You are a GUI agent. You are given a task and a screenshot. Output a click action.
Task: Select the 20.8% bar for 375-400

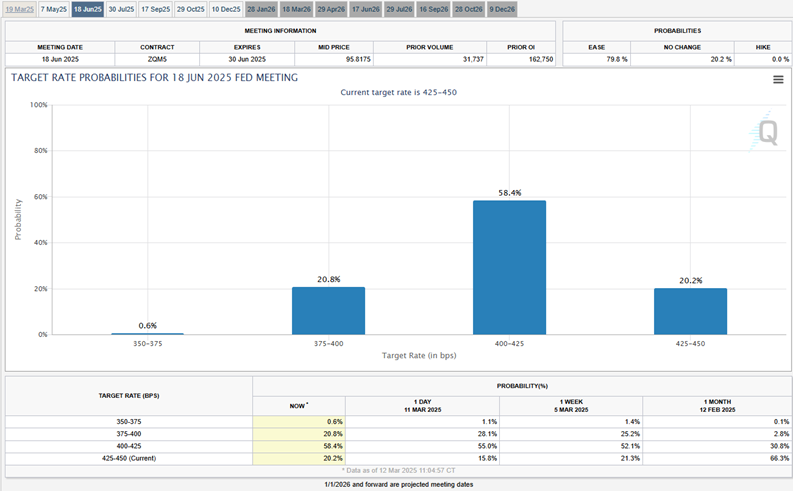328,310
